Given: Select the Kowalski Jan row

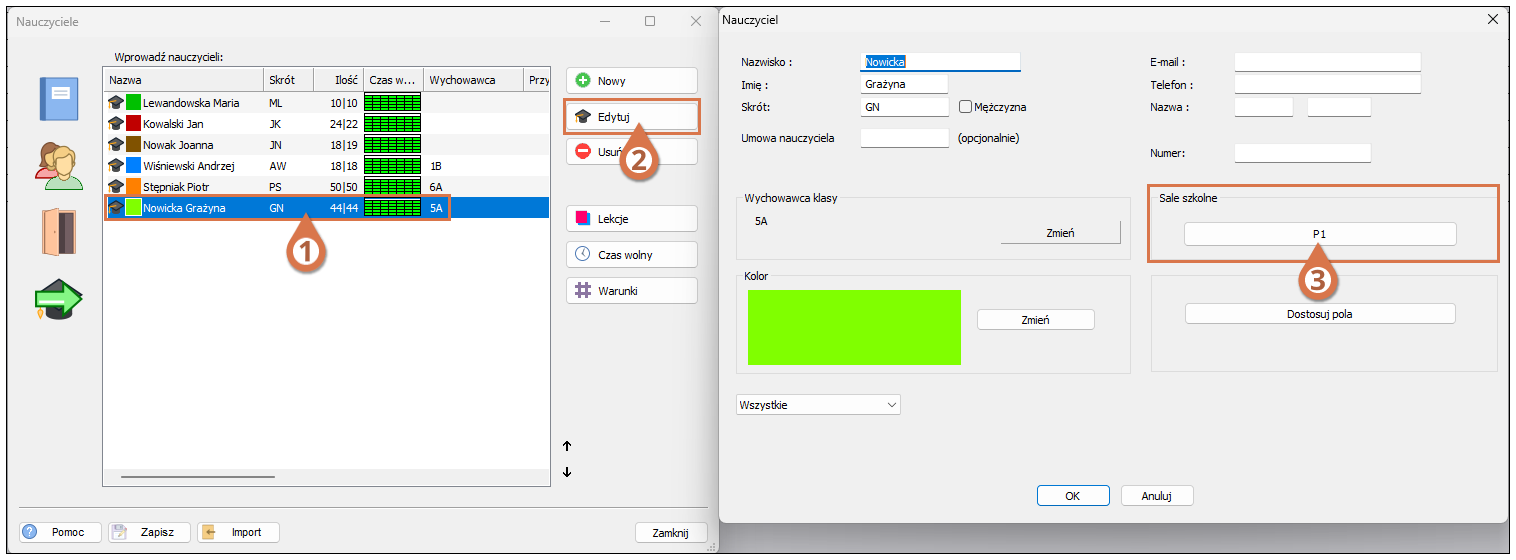Looking at the screenshot, I should click(x=327, y=123).
